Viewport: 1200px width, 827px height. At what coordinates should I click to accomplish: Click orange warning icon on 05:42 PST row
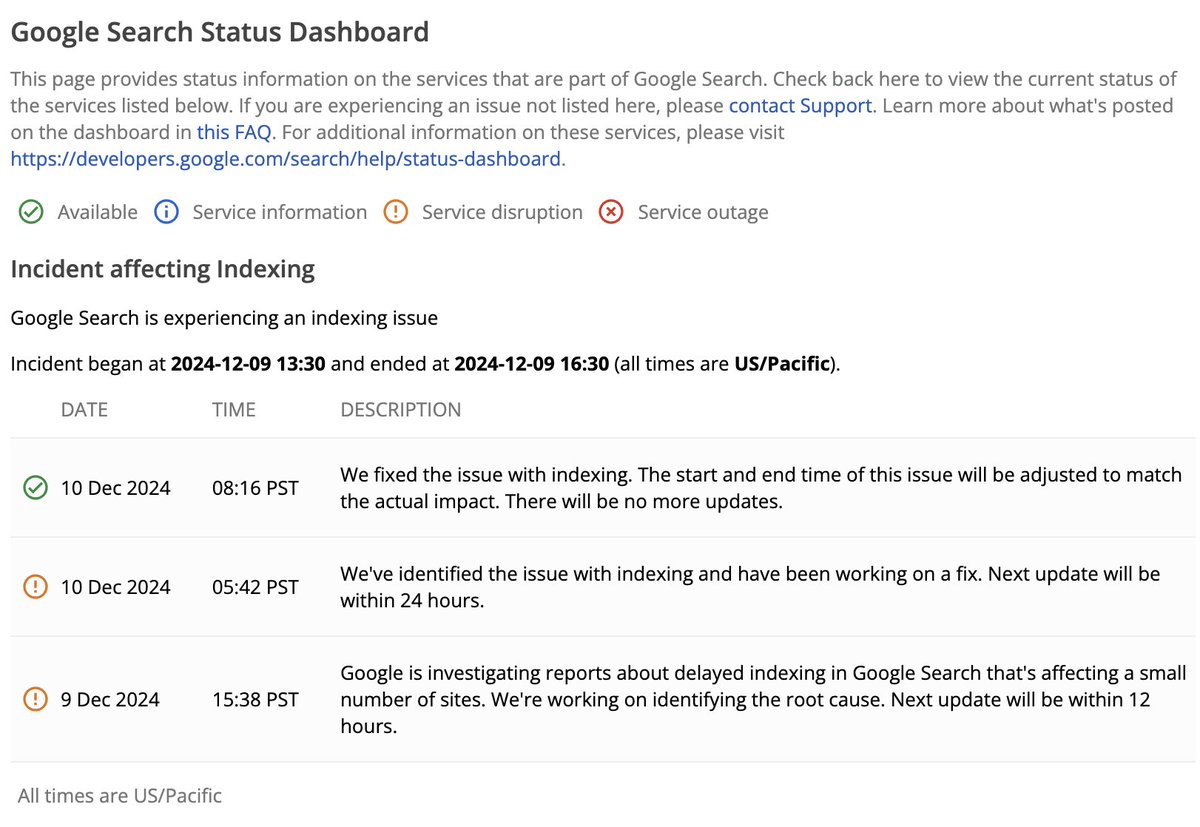(x=35, y=587)
